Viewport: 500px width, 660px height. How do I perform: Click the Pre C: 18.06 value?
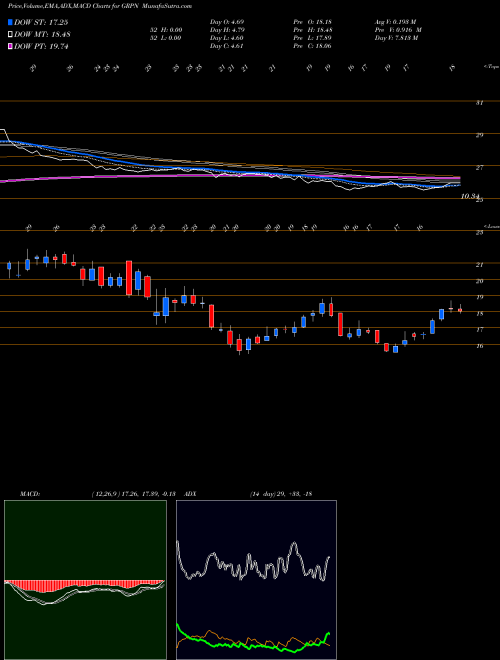point(312,46)
